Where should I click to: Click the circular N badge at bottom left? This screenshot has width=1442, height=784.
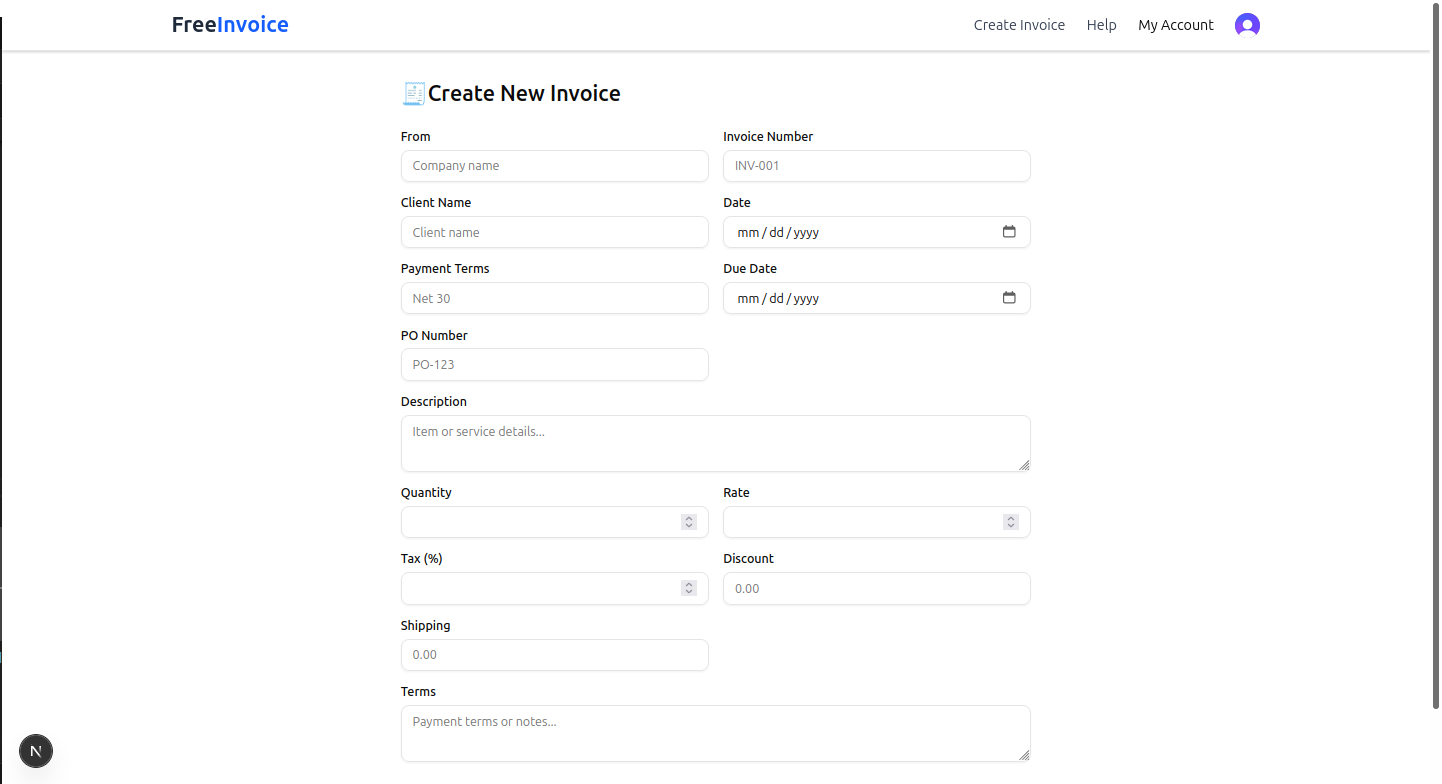(36, 751)
